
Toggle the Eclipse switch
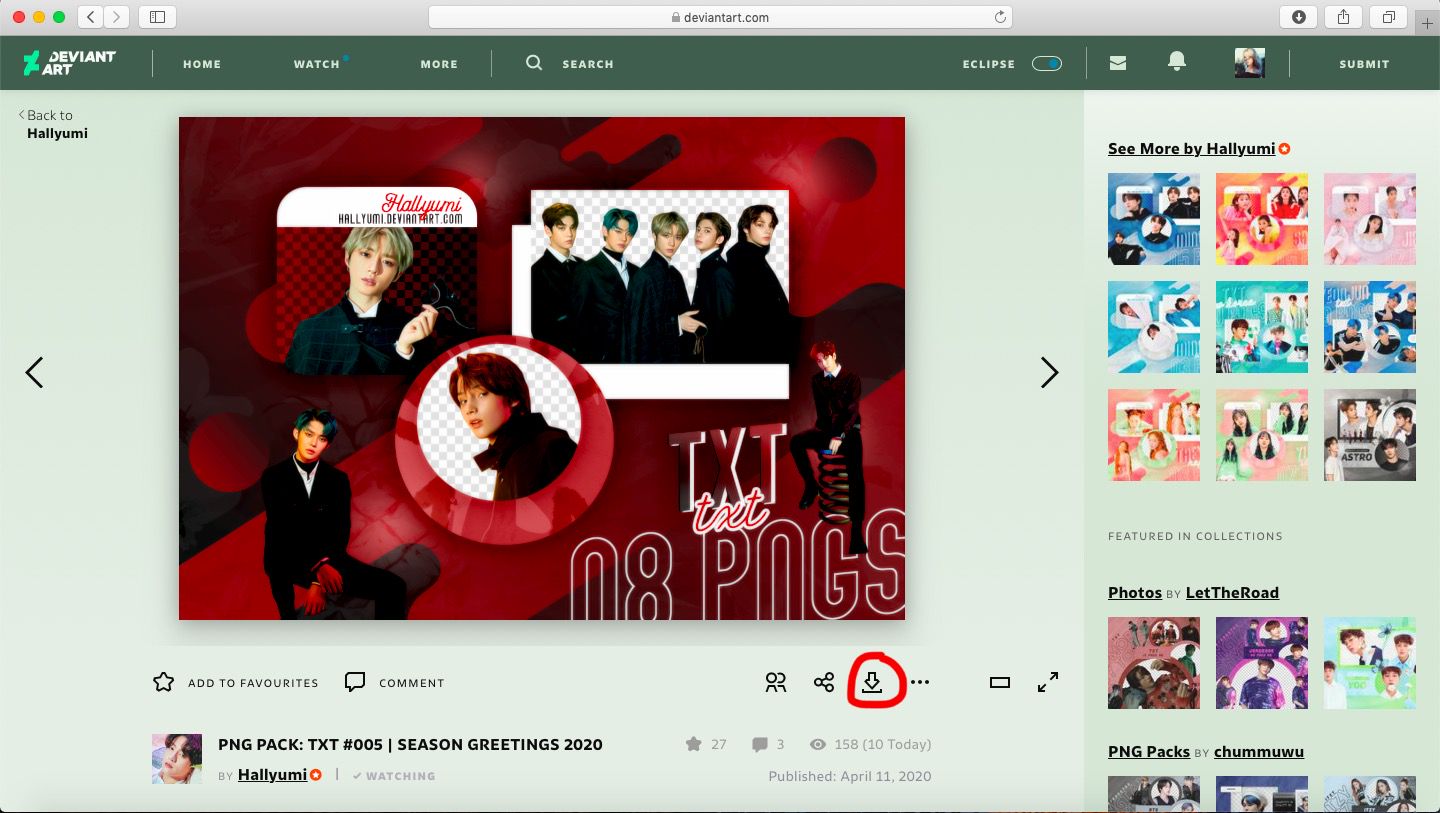point(1046,63)
